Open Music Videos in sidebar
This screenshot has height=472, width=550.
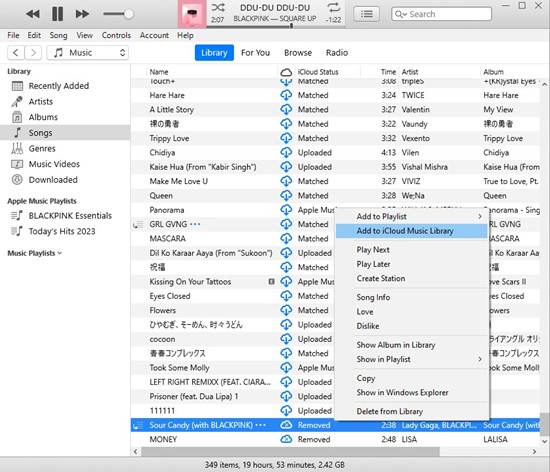tap(65, 164)
